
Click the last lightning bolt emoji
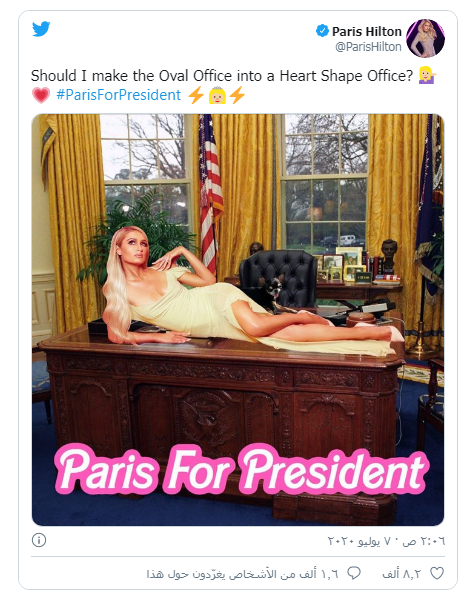237,95
